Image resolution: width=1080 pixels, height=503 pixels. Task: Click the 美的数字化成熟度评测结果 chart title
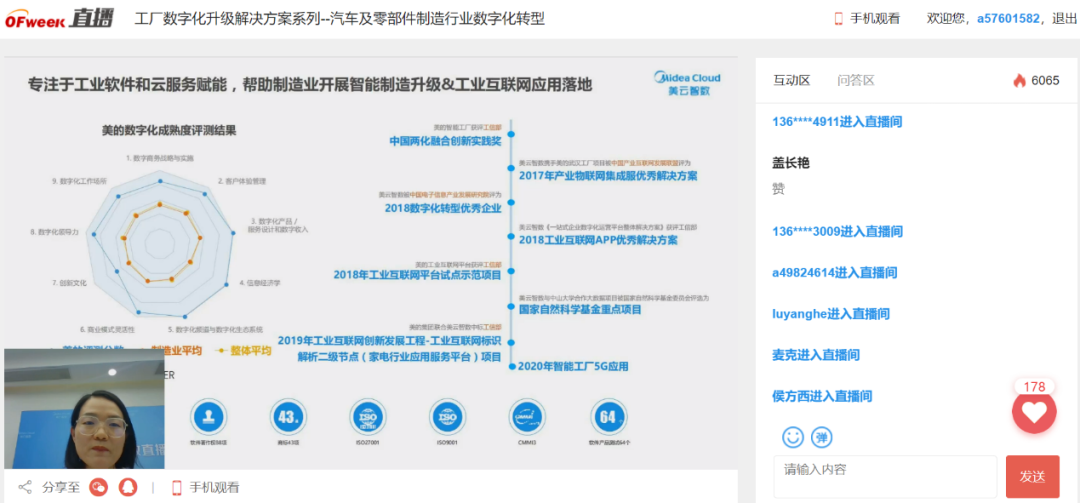click(x=169, y=130)
